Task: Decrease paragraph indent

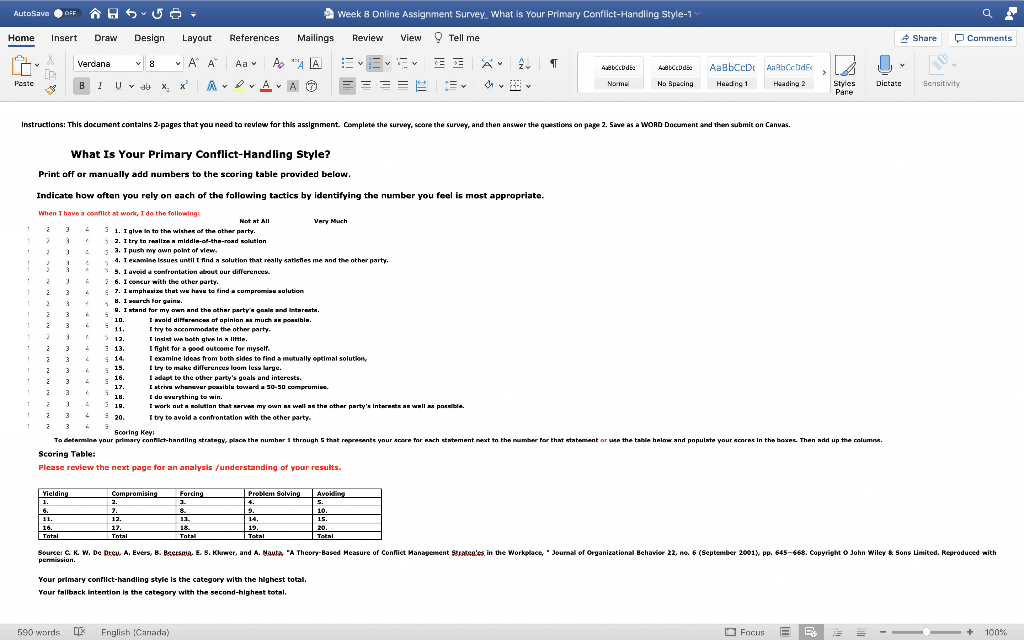Action: click(440, 63)
